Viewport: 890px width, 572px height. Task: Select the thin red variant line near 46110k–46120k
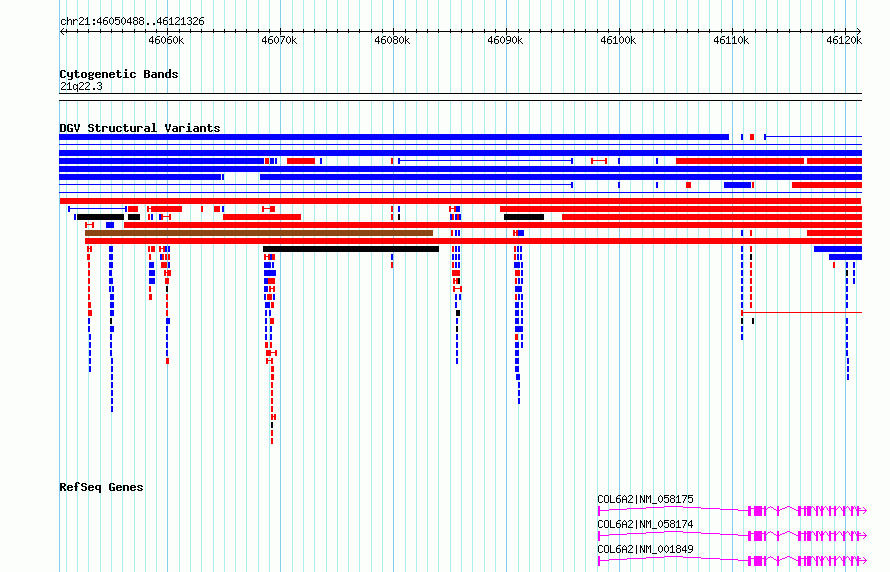point(801,313)
